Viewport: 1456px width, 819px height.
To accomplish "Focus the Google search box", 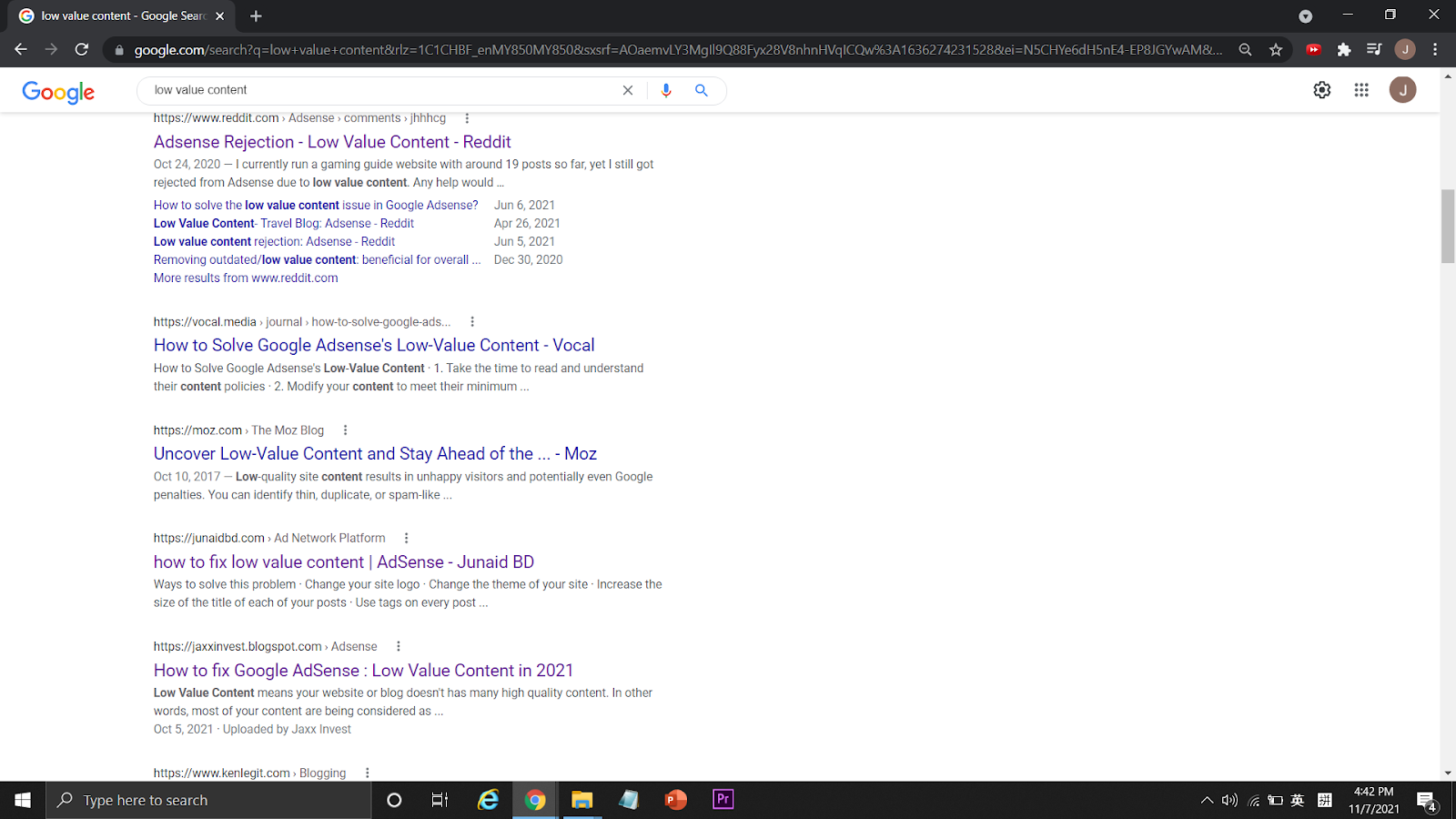I will click(x=382, y=90).
